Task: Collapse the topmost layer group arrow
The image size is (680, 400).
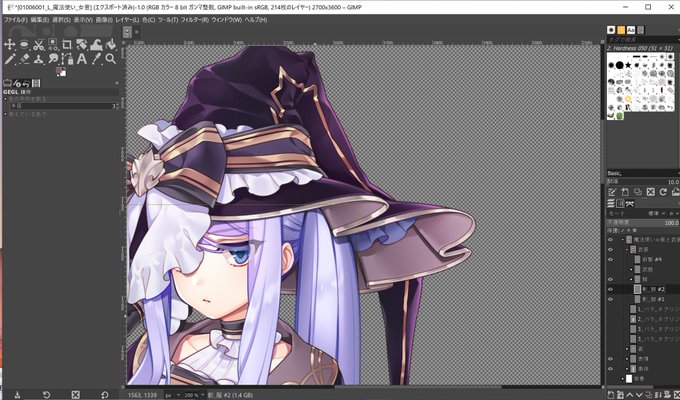Action: click(x=623, y=239)
